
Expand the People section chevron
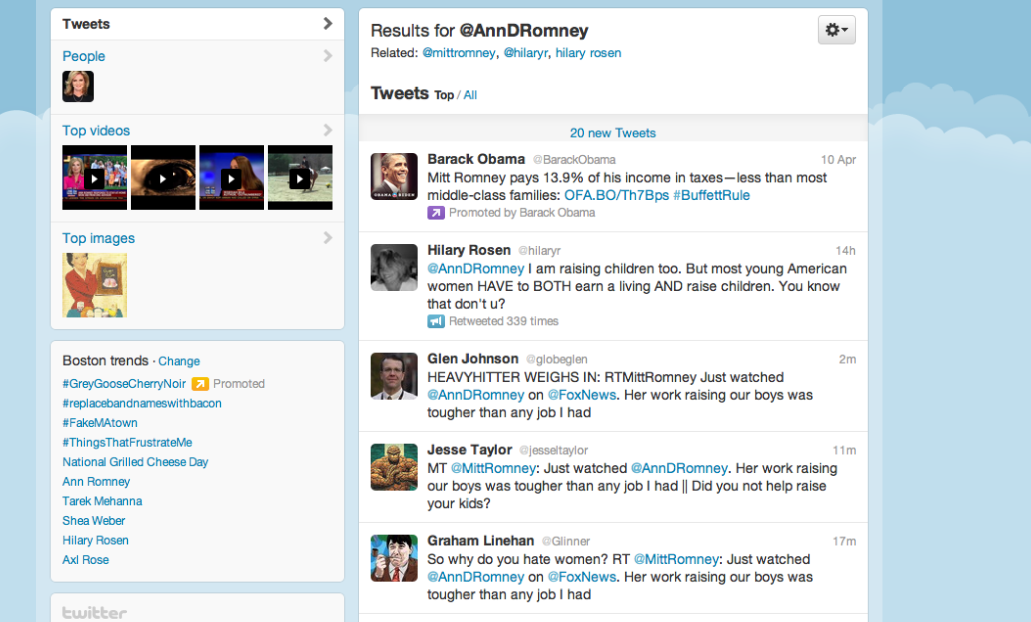pos(327,56)
